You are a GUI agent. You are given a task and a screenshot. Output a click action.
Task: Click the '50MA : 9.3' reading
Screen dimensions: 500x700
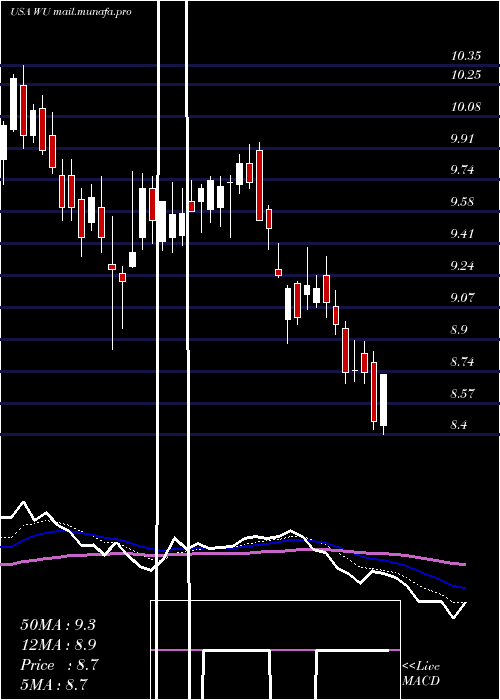[58, 625]
